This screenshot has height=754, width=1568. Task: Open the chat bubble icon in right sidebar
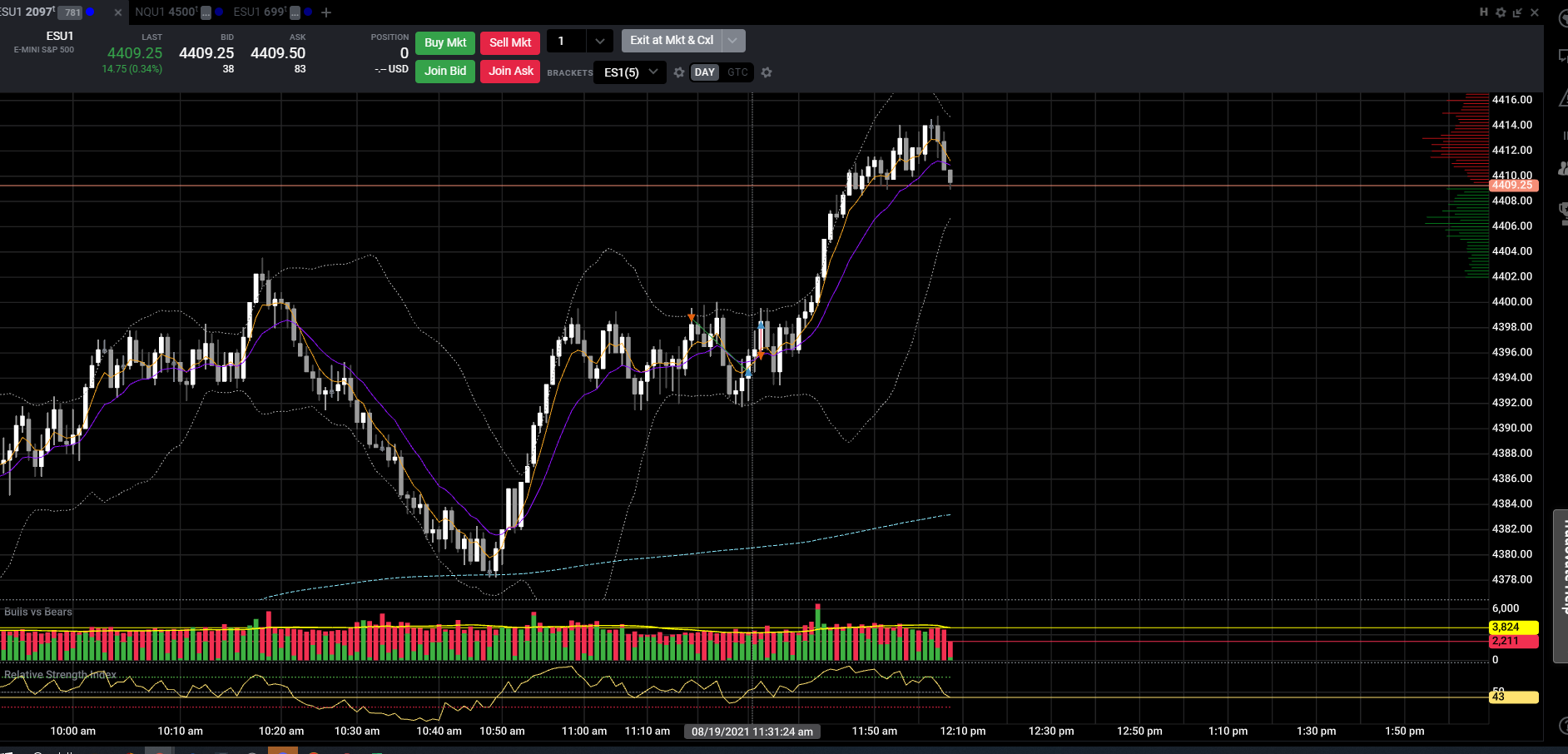1562,57
